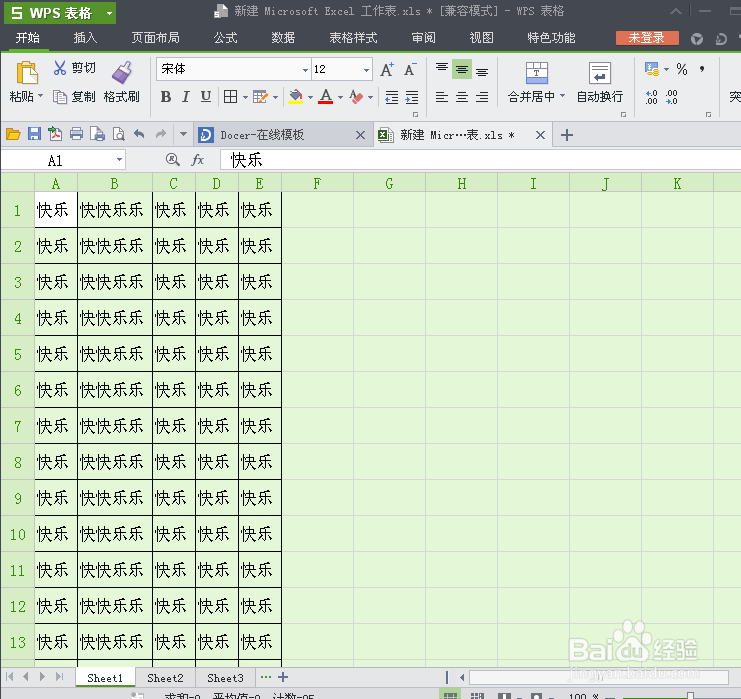
Task: Click decrease indent icon
Action: tap(392, 97)
